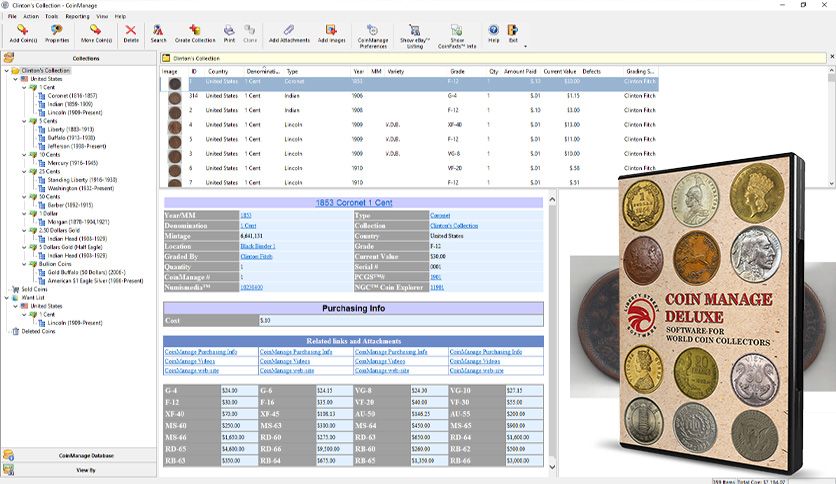Click the Exit toolbar icon

pos(512,29)
